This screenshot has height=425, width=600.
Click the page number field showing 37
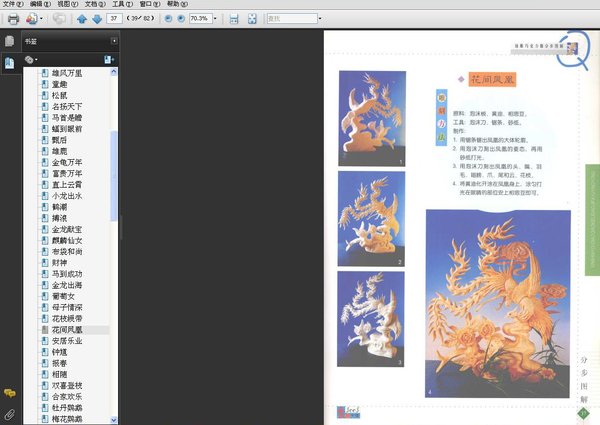click(x=114, y=18)
